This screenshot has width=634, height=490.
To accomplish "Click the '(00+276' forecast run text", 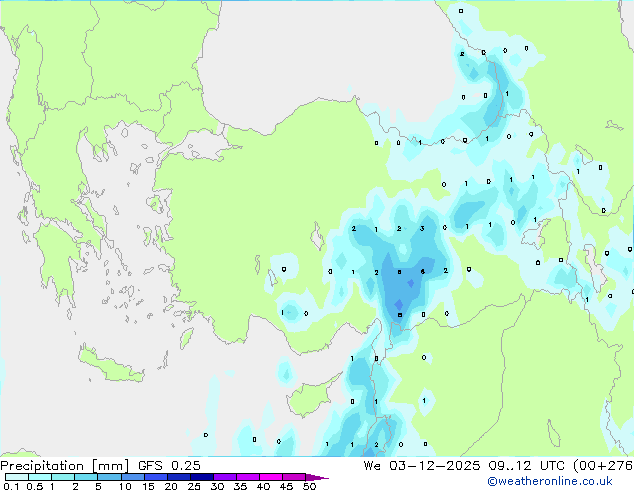I will [x=603, y=466].
